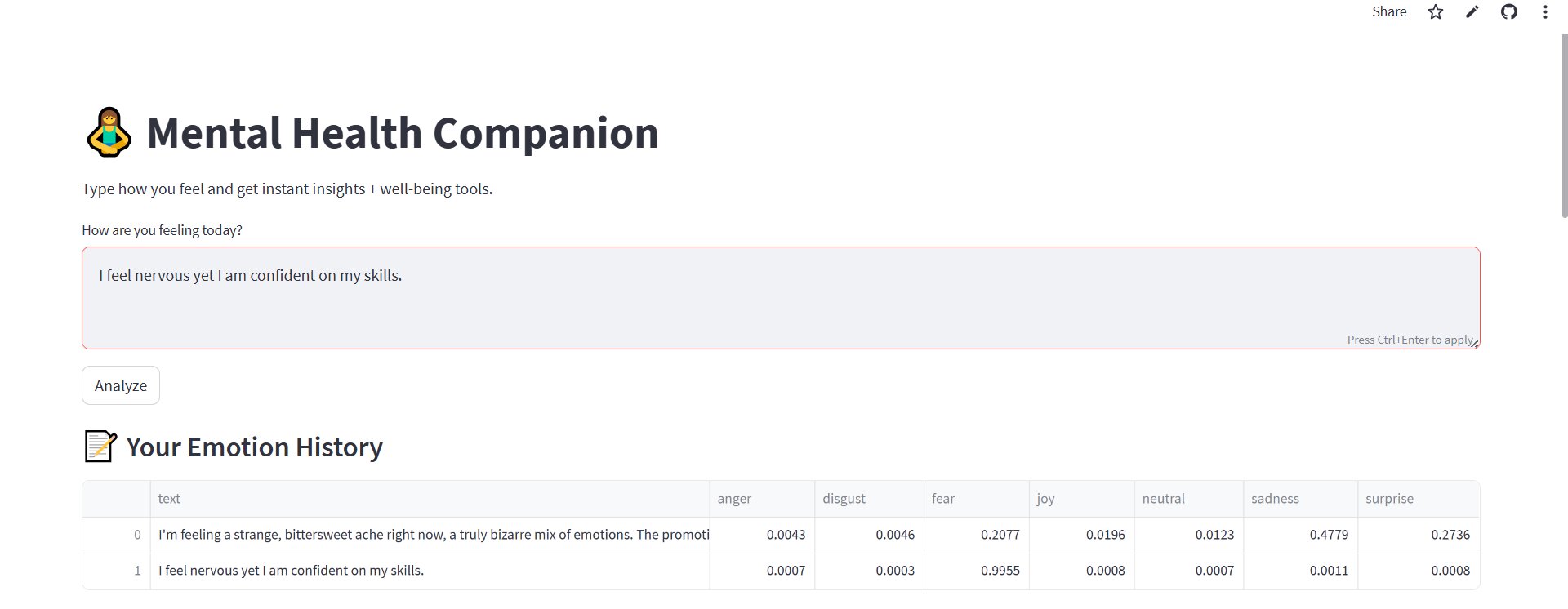Click the sadness column header

[x=1299, y=499]
